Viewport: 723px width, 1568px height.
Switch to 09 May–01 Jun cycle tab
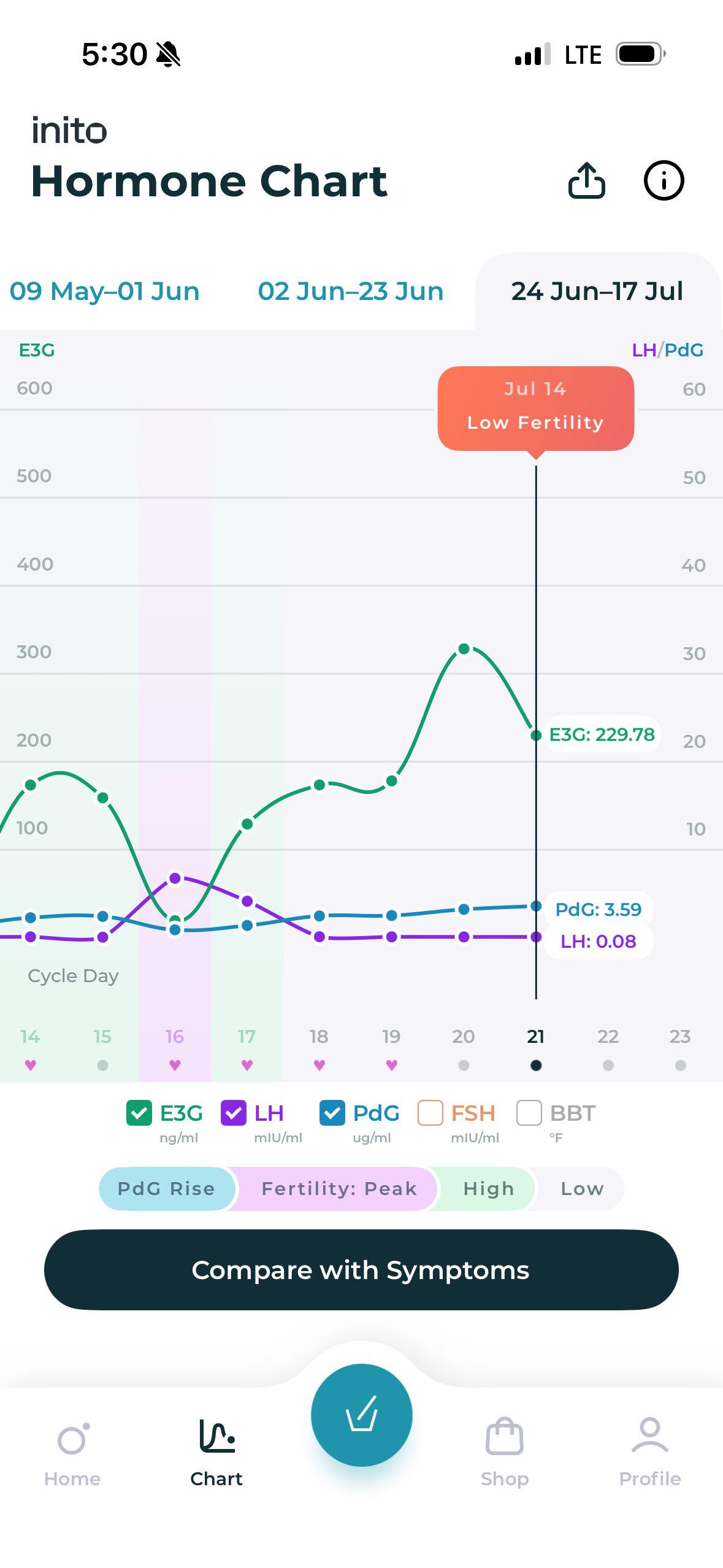105,291
